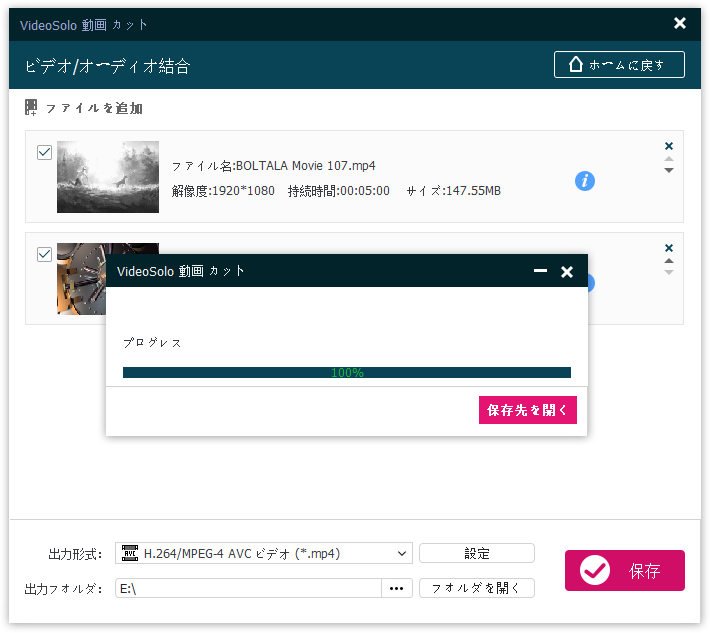
Task: Browse output folder with ... button
Action: (397, 588)
